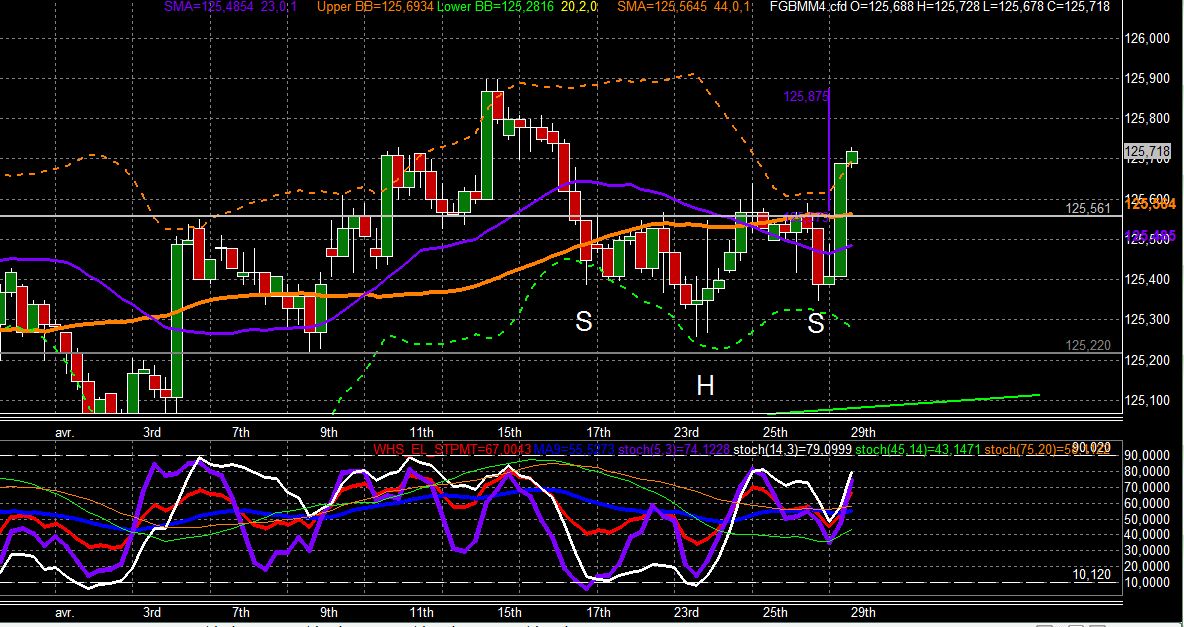Viewport: 1184px width, 627px height.
Task: Click the 125,900 price axis label
Action: click(x=1147, y=79)
